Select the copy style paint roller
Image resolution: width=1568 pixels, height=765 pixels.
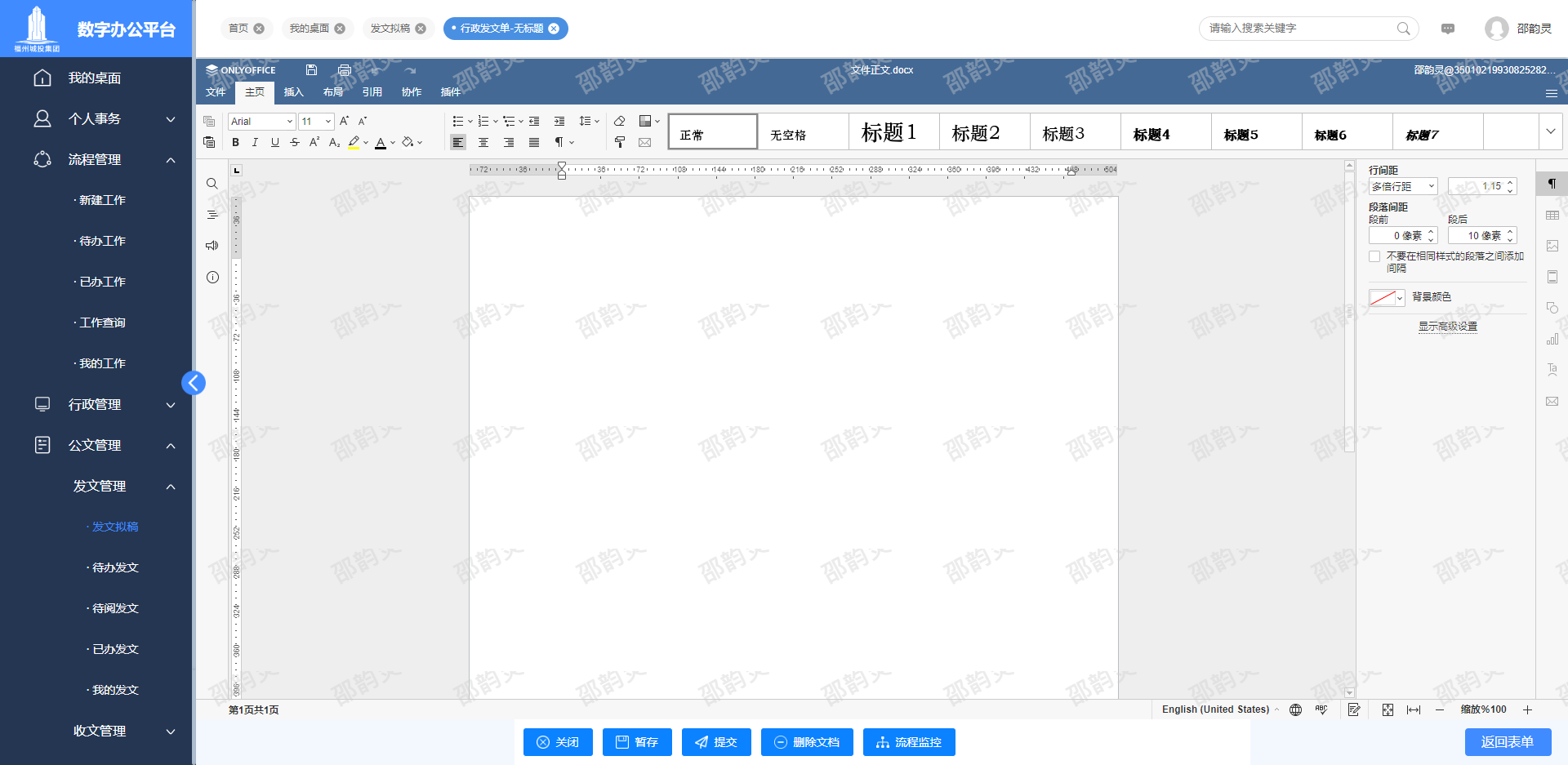point(619,142)
